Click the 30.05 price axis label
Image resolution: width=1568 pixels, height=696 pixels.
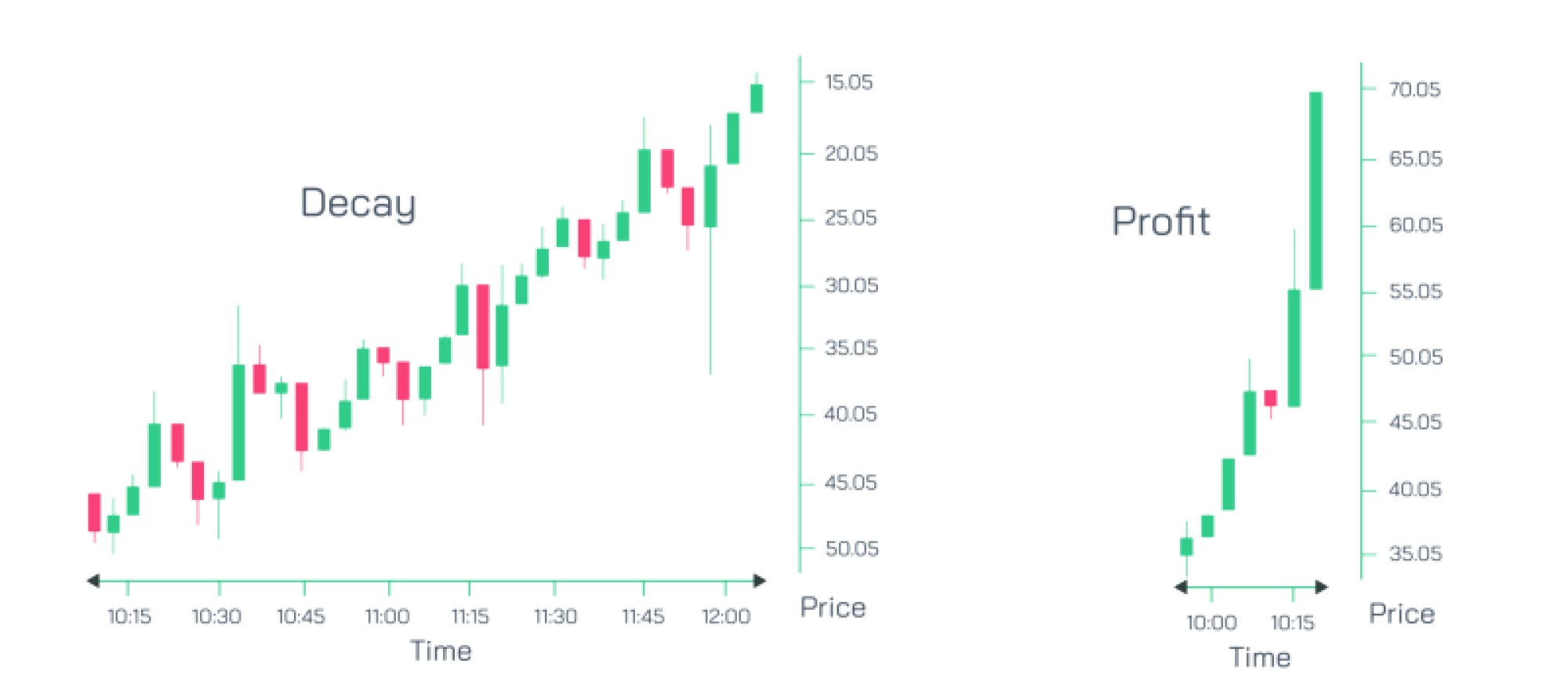click(x=852, y=285)
